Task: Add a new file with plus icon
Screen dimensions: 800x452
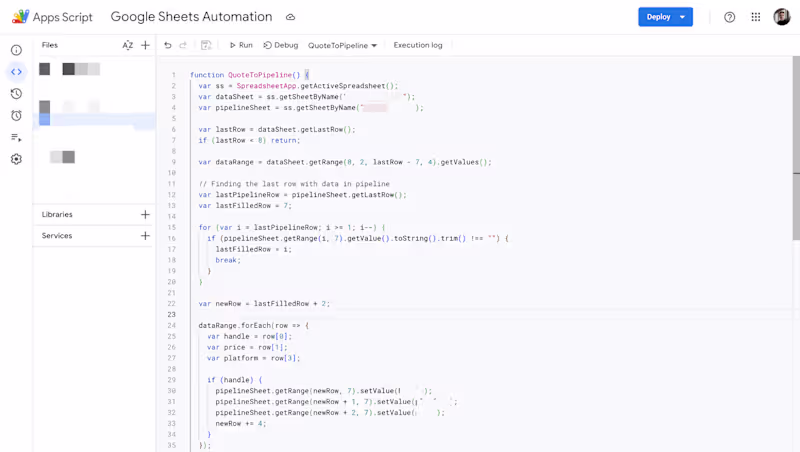Action: tap(145, 45)
